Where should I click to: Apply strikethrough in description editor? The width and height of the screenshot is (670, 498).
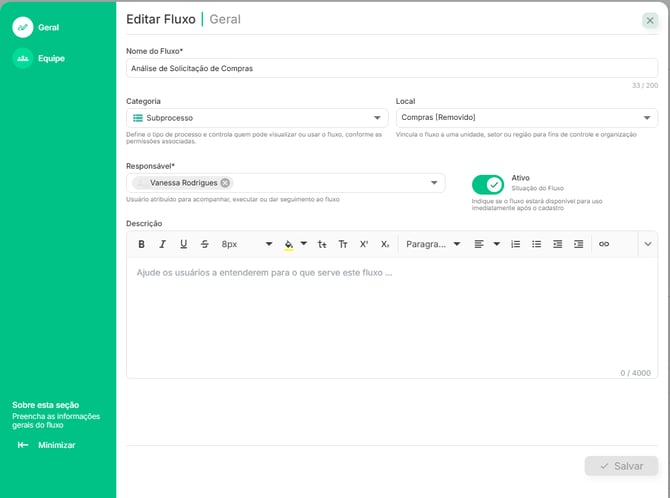coord(205,244)
